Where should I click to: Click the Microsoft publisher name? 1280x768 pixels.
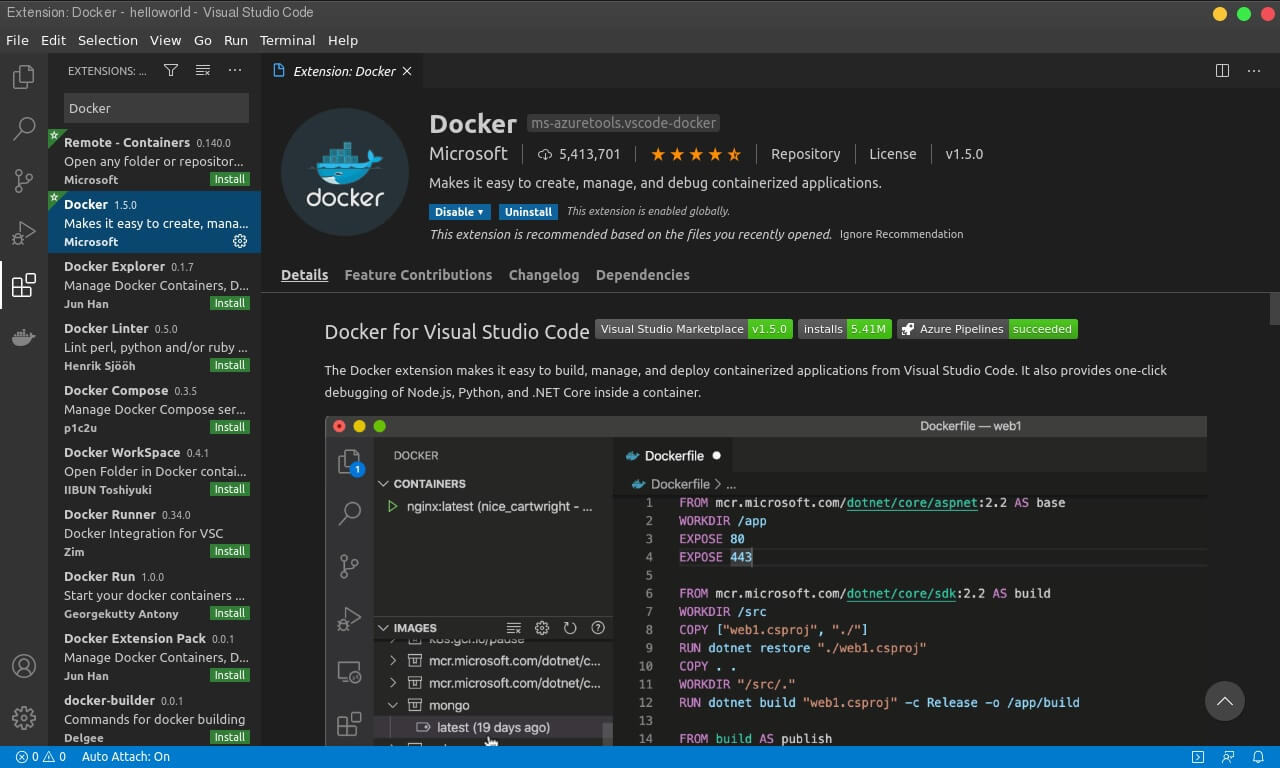pyautogui.click(x=469, y=154)
